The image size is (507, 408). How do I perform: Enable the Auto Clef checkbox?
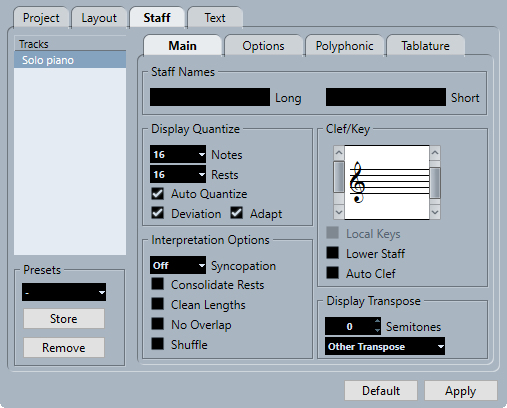click(x=332, y=273)
